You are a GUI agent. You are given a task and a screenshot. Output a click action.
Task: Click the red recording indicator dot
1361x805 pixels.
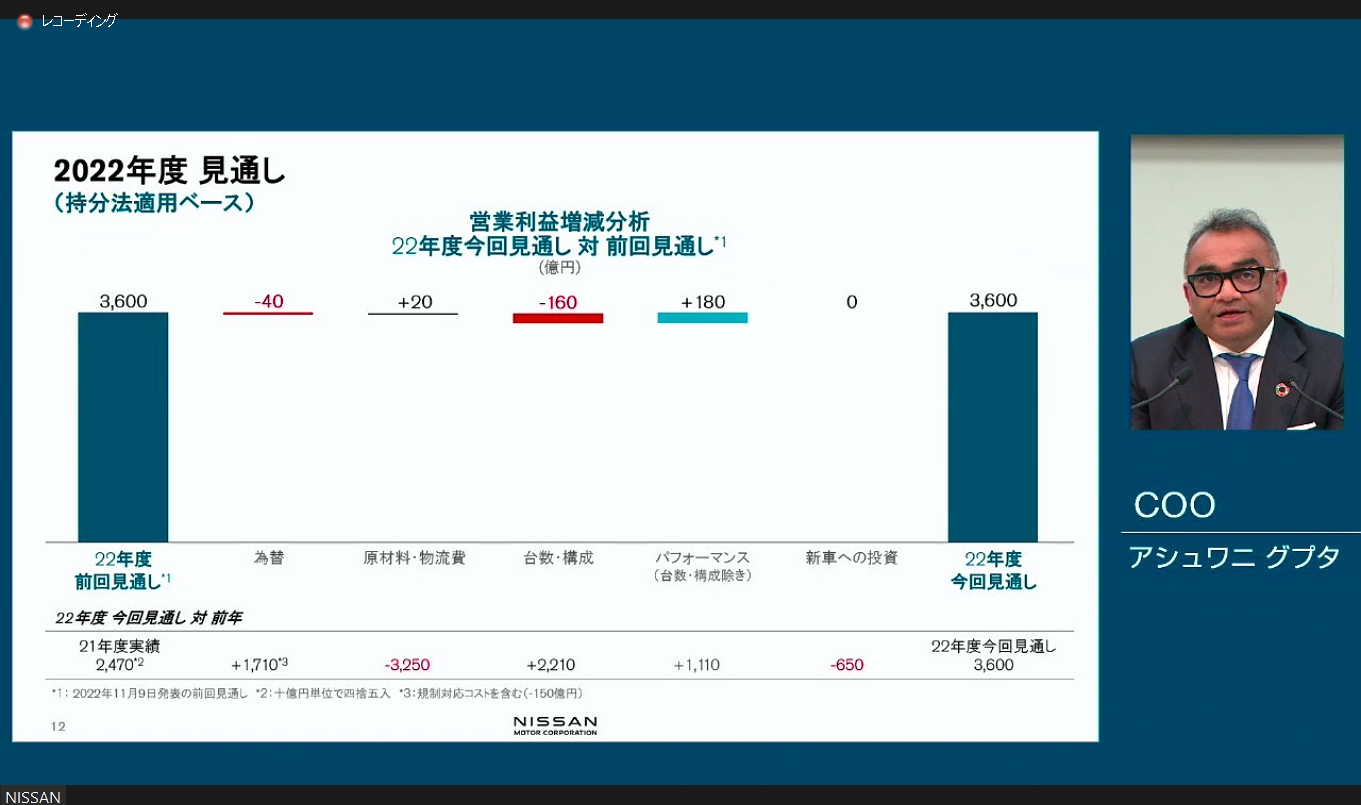pos(24,19)
